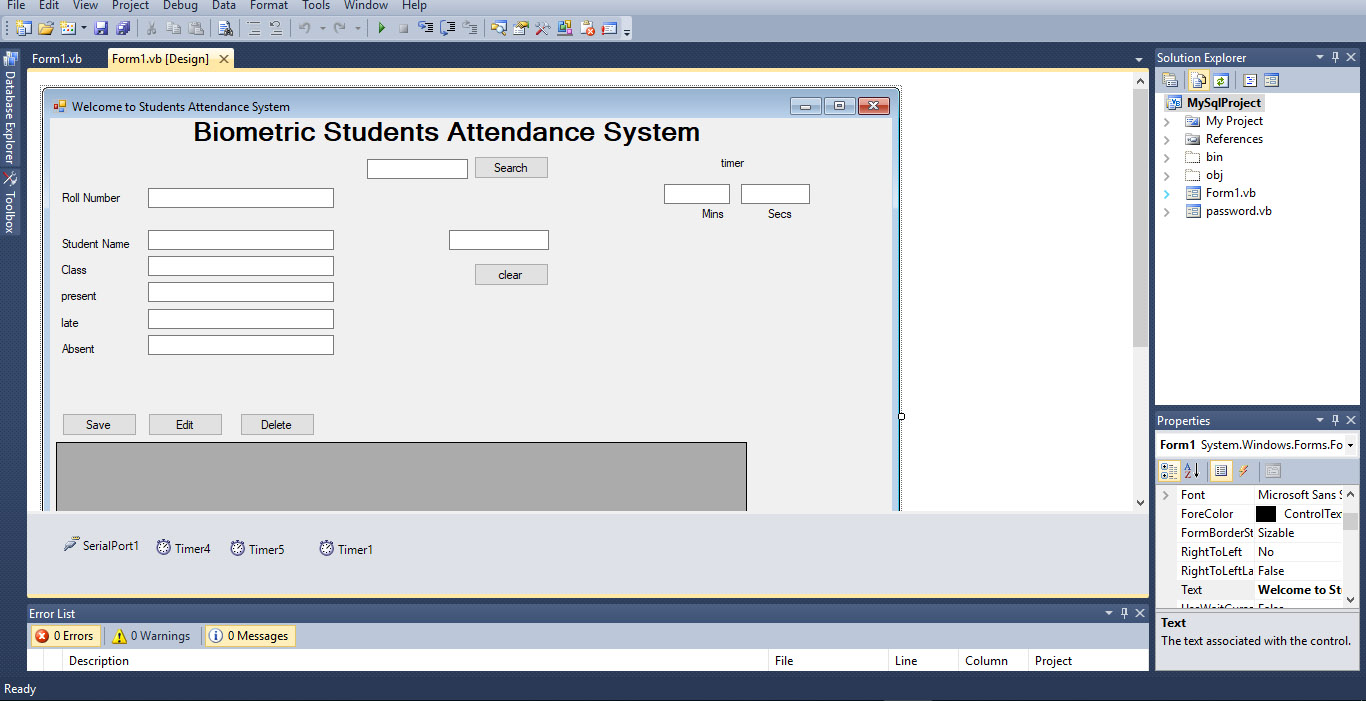This screenshot has height=701, width=1366.
Task: Expand the My Project tree item
Action: tap(1166, 120)
